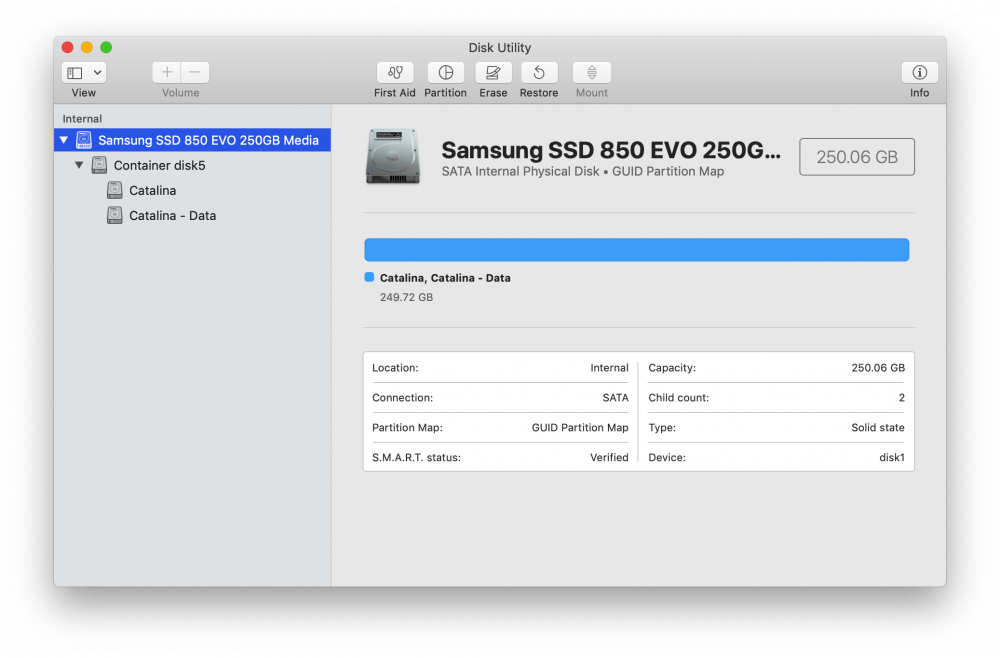This screenshot has width=1000, height=658.
Task: Click the S.M.A.R.T. status Verified value
Action: [609, 457]
